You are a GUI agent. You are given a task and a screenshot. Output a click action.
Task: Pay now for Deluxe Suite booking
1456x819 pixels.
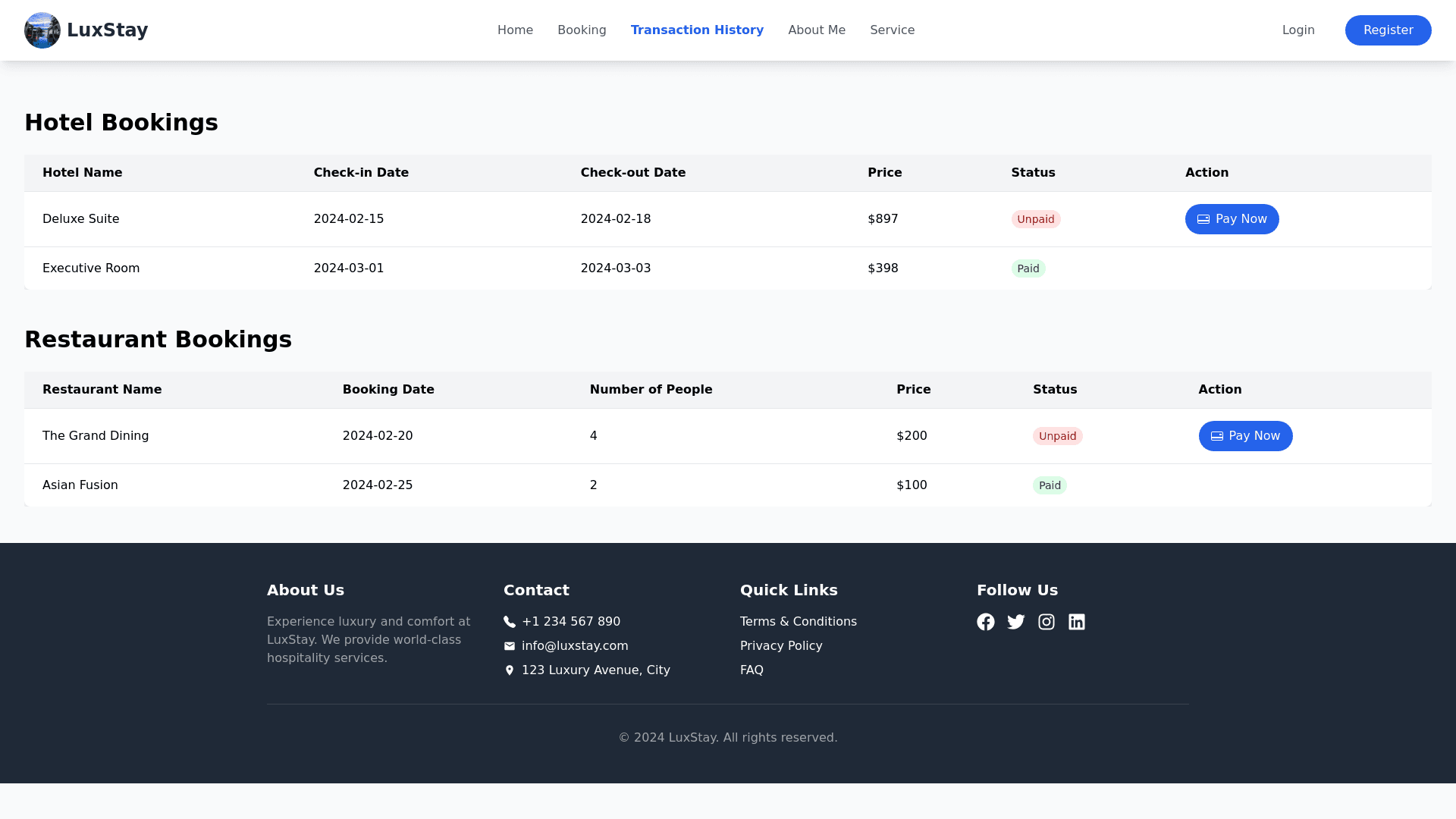pos(1232,219)
